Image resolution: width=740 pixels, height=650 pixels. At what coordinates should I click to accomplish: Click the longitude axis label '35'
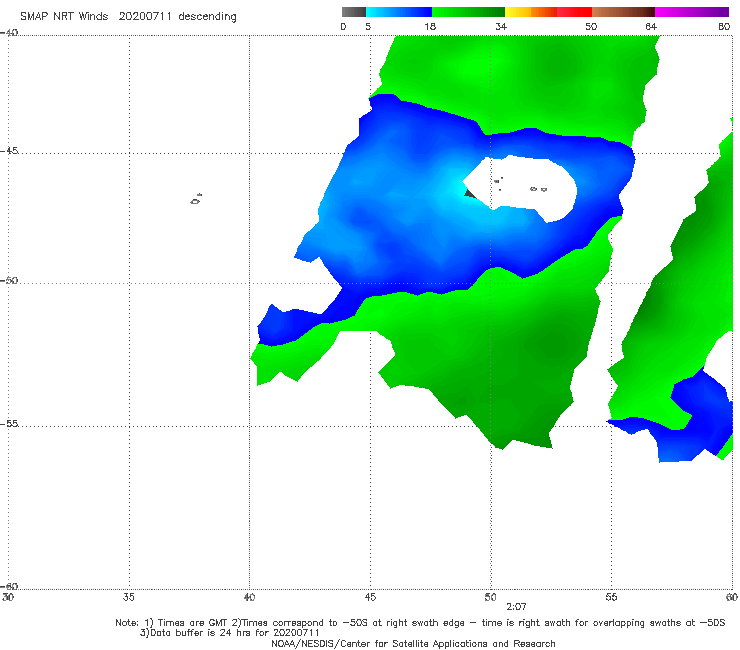click(x=128, y=597)
